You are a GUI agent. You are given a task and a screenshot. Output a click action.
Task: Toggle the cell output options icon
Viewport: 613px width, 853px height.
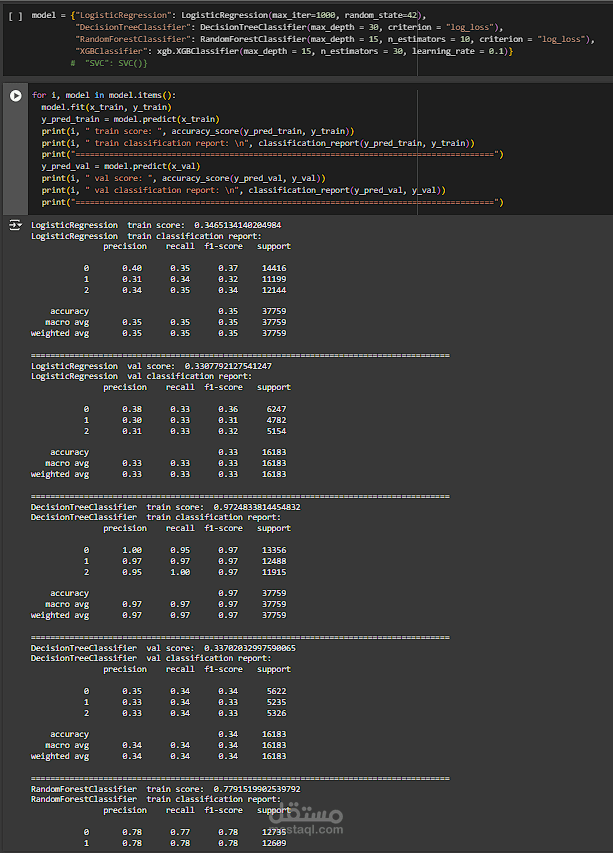click(15, 225)
